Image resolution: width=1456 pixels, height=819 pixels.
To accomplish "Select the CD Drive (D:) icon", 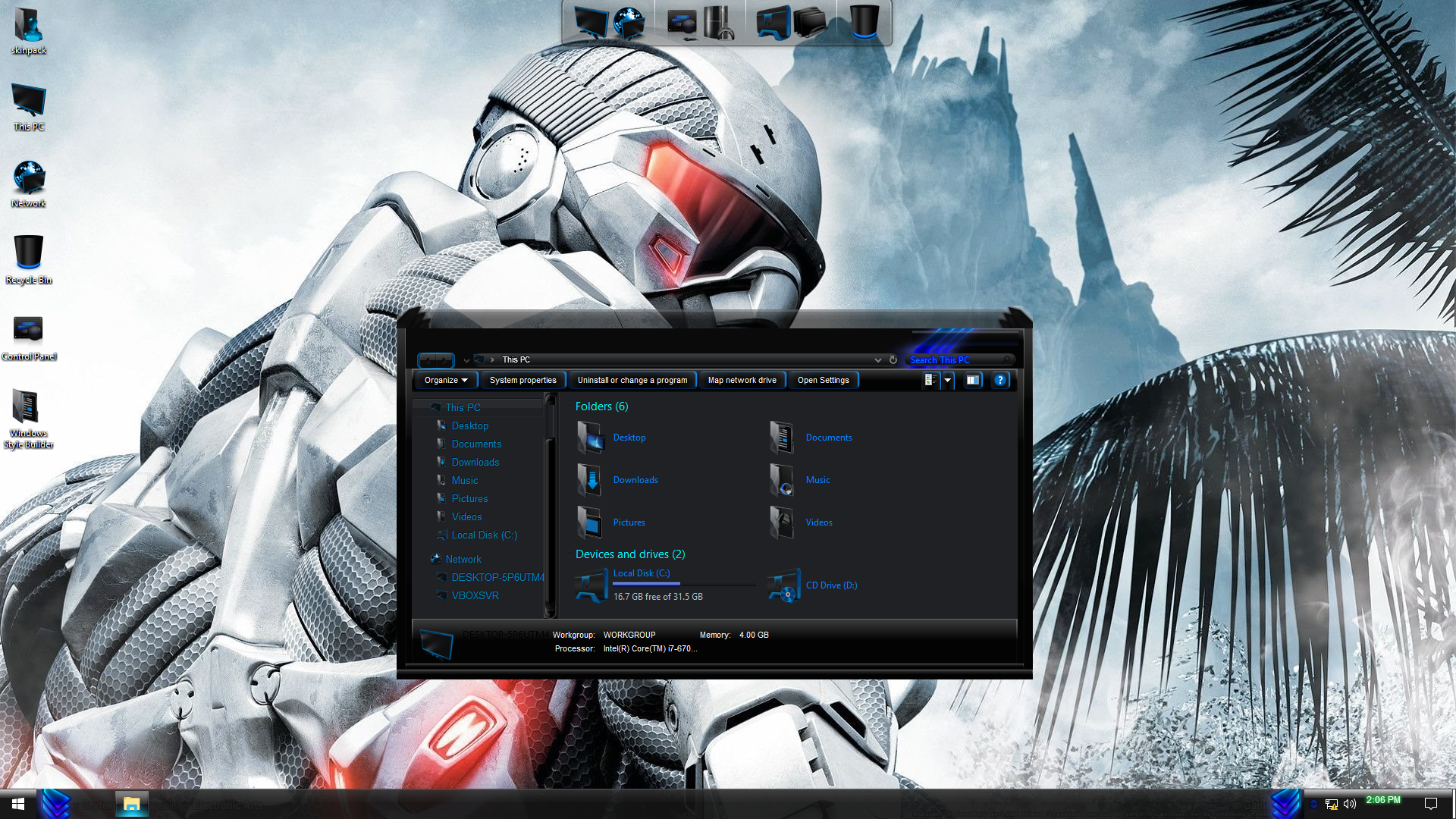I will 784,585.
